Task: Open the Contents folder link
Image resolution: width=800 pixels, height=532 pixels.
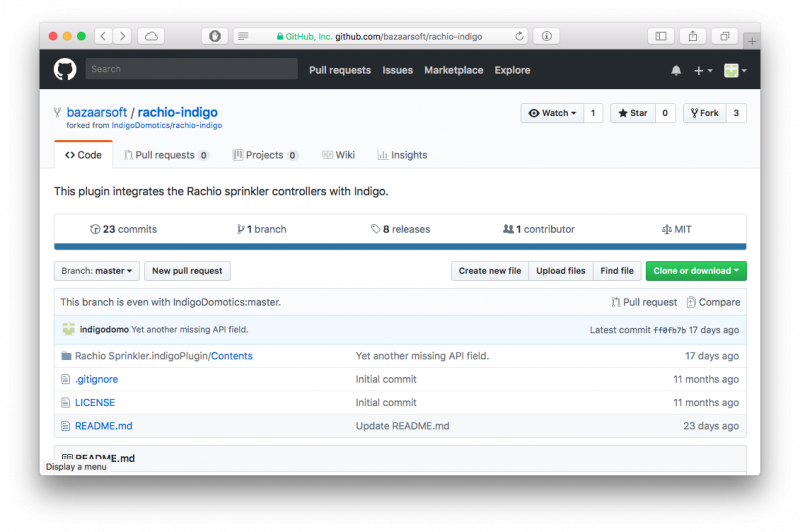Action: click(x=232, y=356)
